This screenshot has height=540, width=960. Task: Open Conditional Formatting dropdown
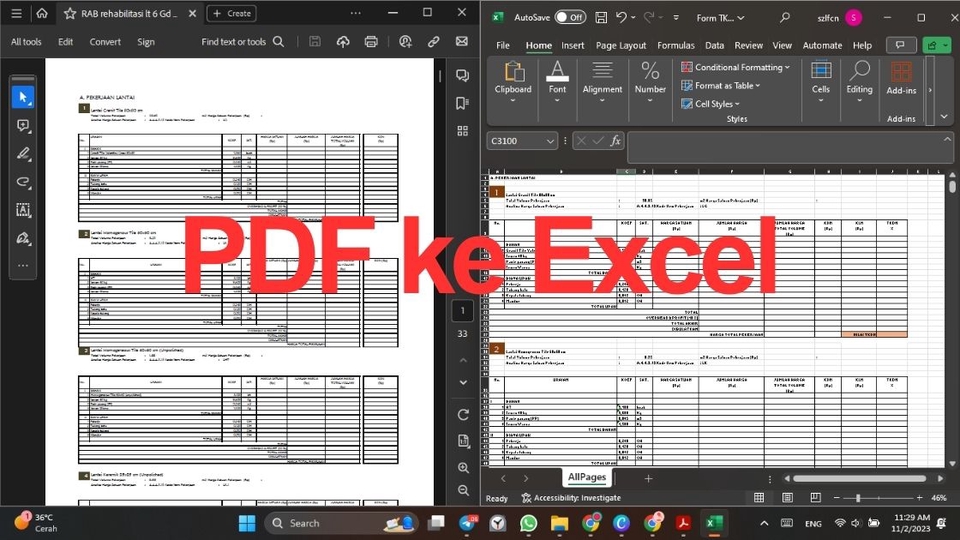(x=736, y=67)
